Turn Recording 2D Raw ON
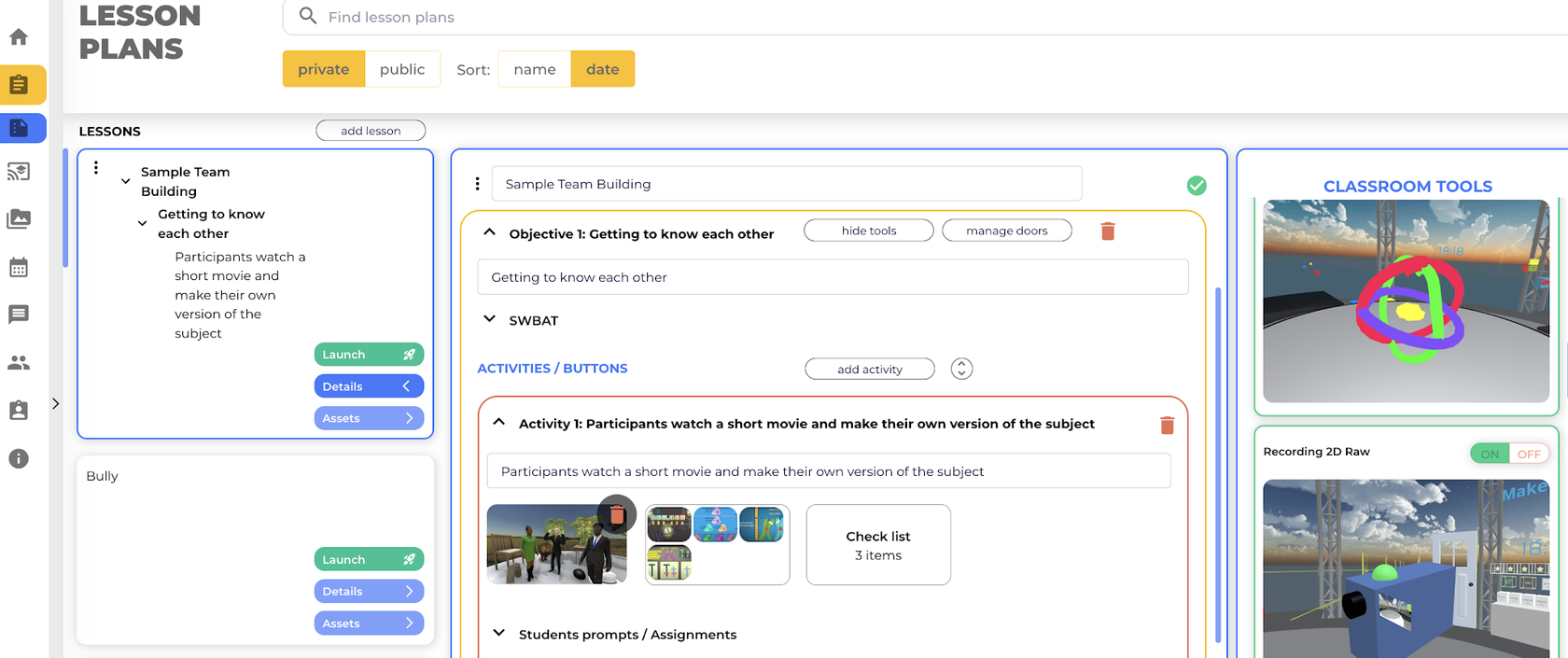Screen dimensions: 1568x658 (x=1490, y=454)
